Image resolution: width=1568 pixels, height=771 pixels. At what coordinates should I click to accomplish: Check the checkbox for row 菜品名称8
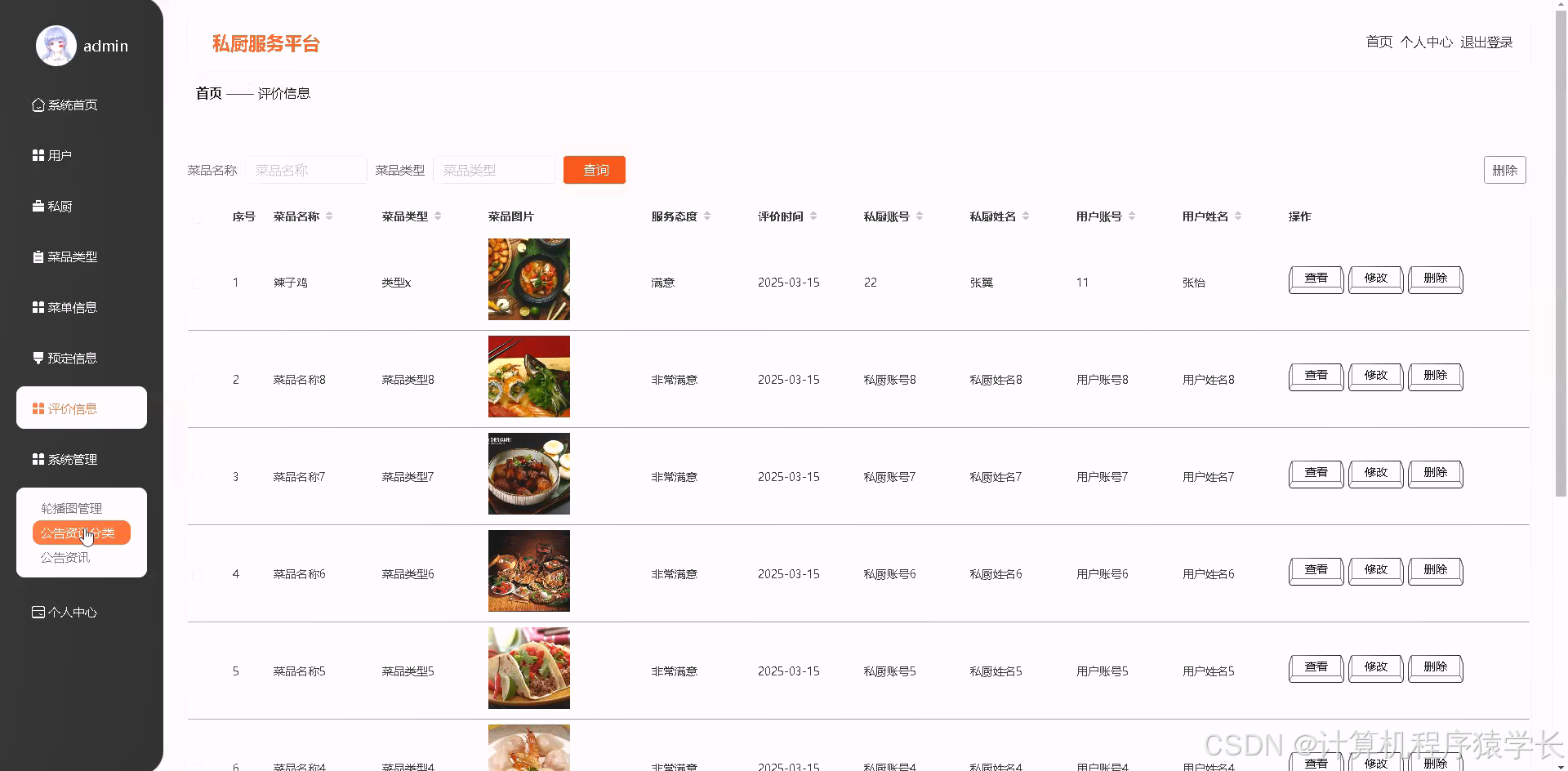pos(198,381)
